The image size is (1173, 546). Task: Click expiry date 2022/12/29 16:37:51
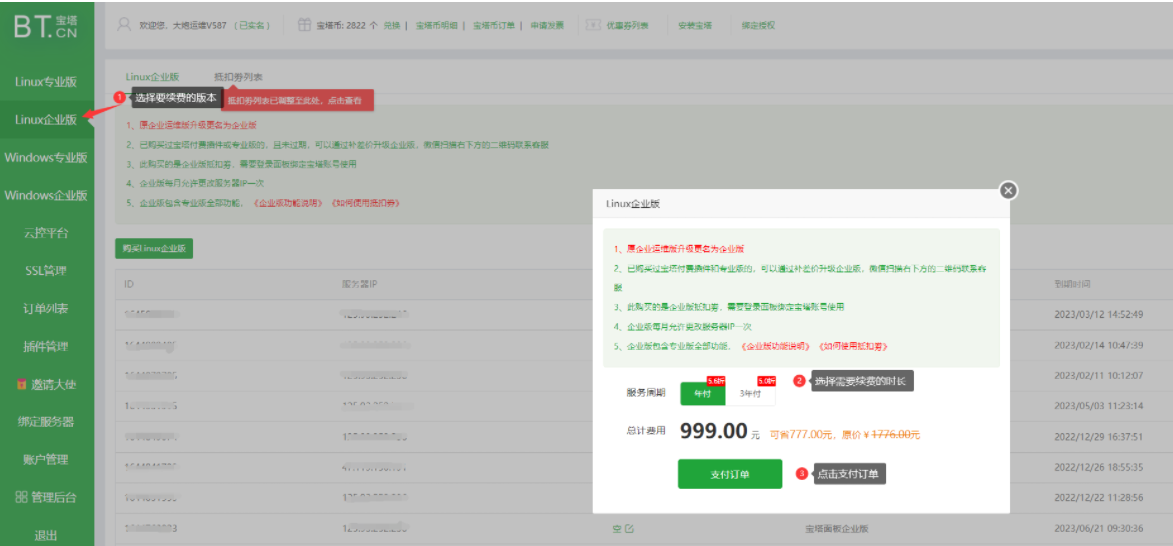click(x=1099, y=437)
